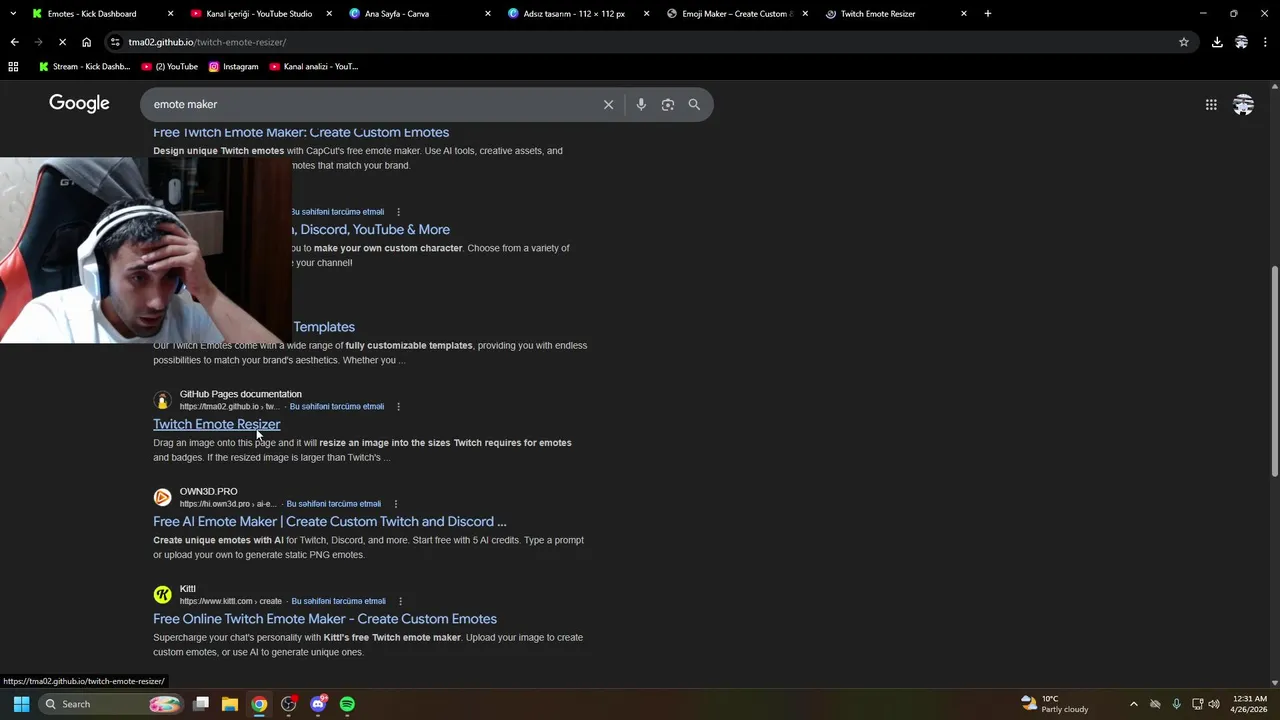Image resolution: width=1280 pixels, height=720 pixels.
Task: Open Free Online Twitch Emote Maker result
Action: point(325,619)
